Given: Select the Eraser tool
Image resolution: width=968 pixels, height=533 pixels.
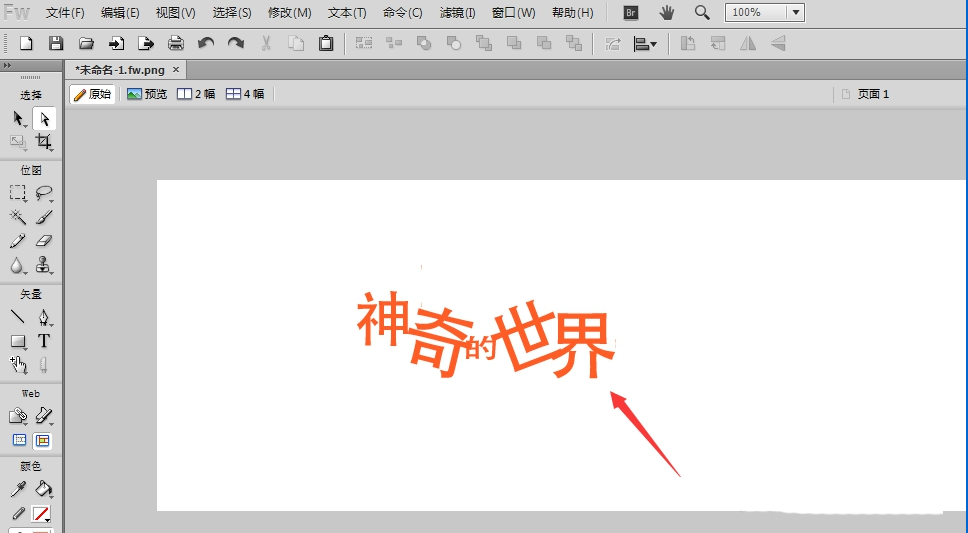Looking at the screenshot, I should [44, 241].
